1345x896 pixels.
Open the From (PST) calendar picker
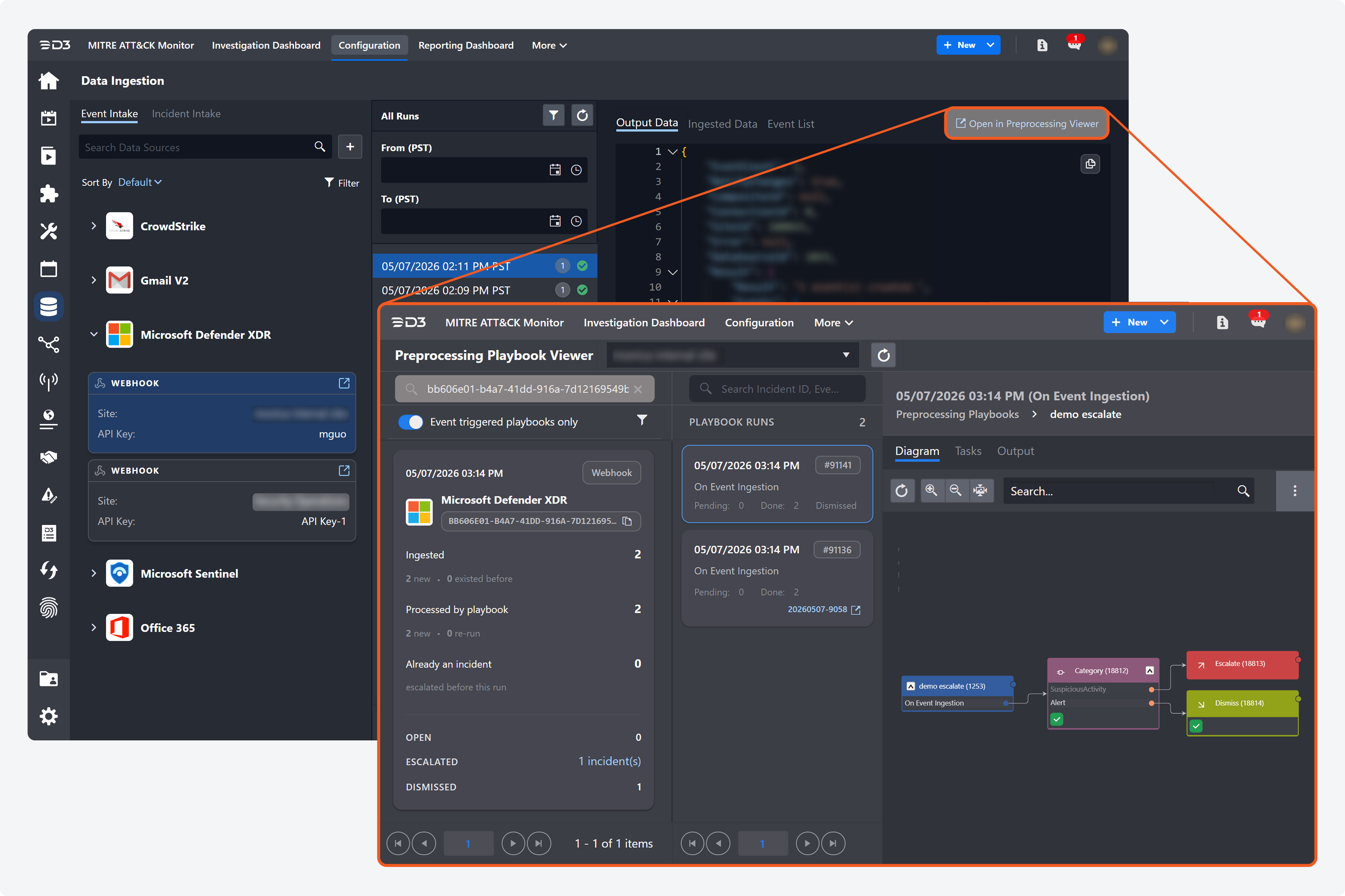(554, 170)
